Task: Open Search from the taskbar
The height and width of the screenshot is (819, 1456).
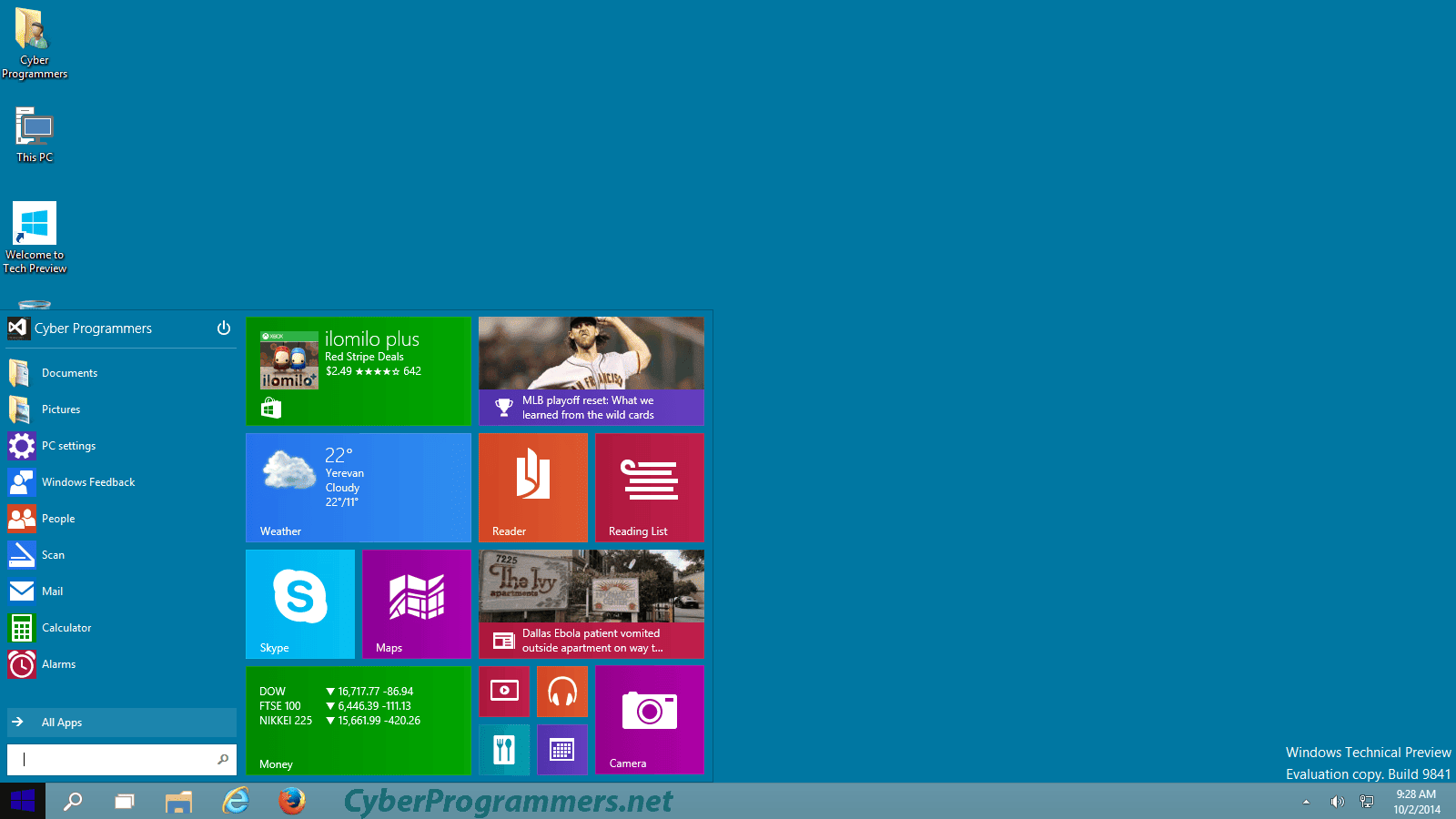Action: click(x=73, y=801)
